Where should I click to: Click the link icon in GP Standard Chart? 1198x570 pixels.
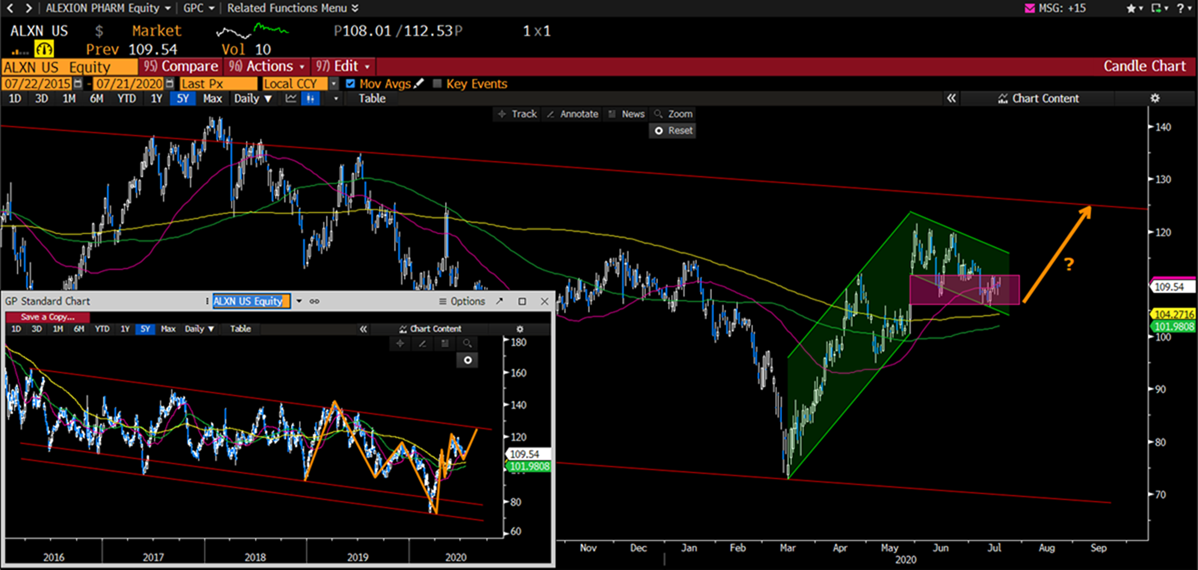314,301
